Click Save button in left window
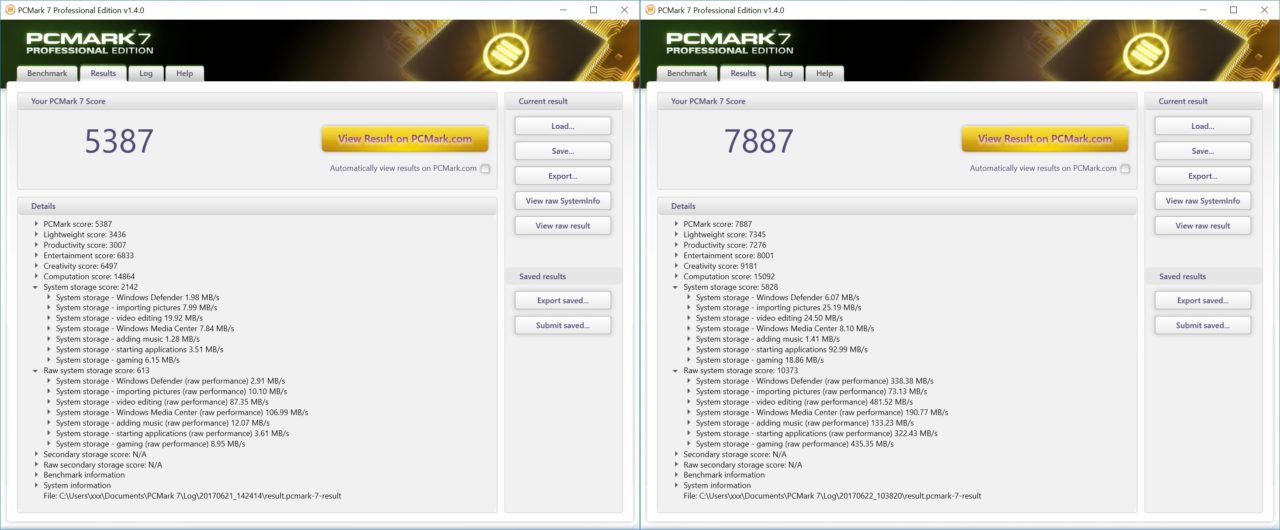 (563, 151)
